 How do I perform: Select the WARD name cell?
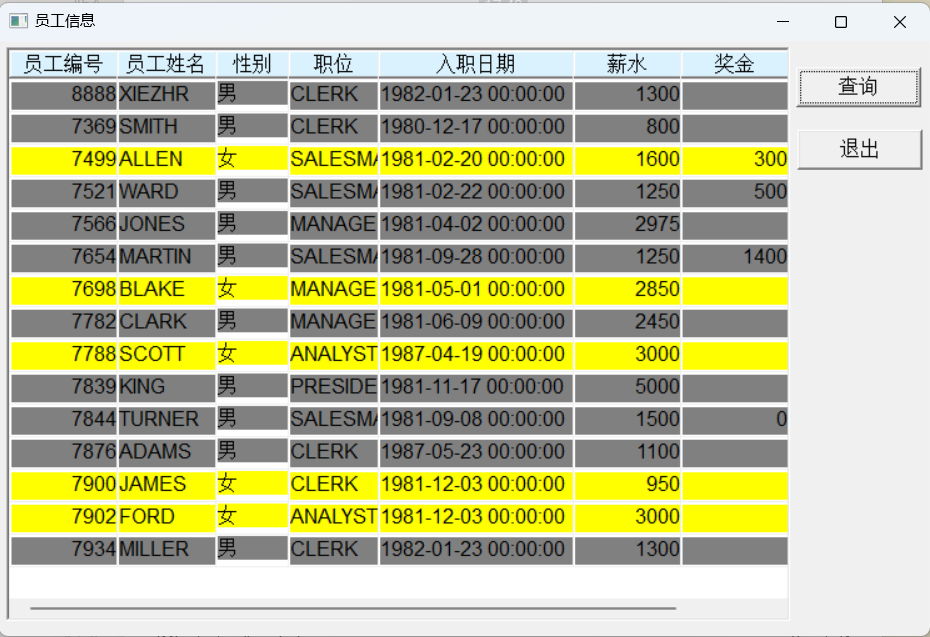pyautogui.click(x=167, y=193)
